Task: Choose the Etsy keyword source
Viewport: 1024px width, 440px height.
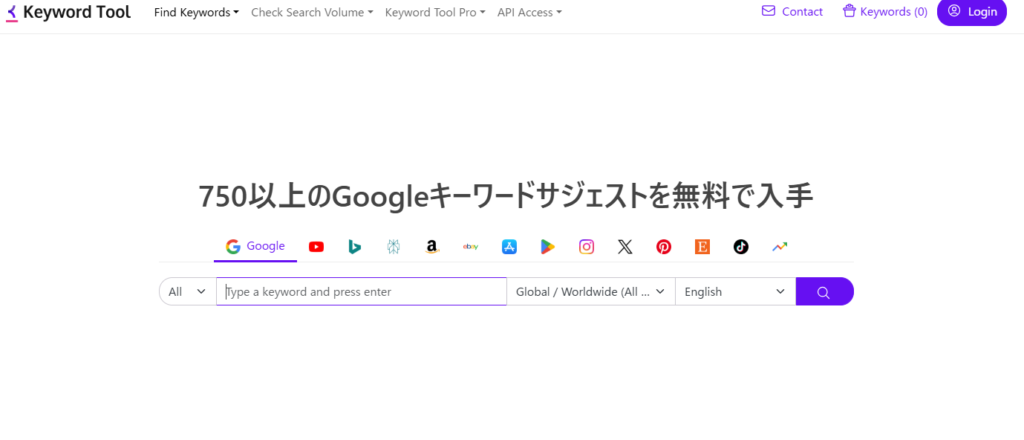Action: click(x=702, y=247)
